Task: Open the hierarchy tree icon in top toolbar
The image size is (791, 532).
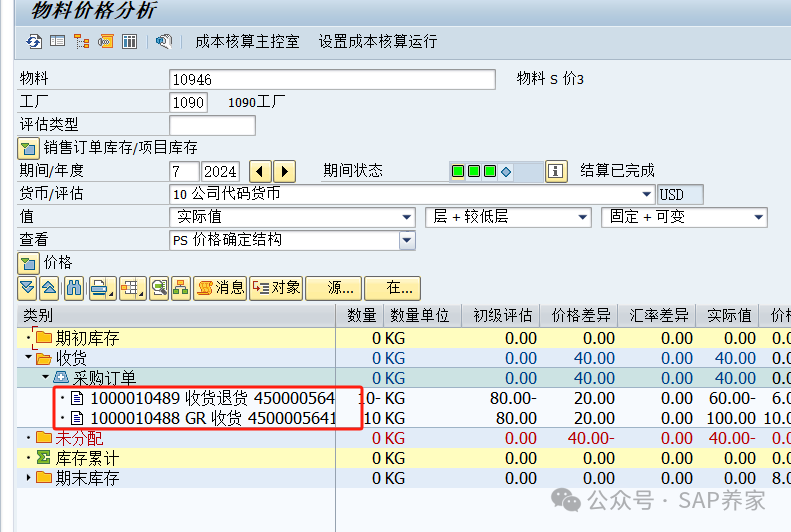Action: point(81,41)
